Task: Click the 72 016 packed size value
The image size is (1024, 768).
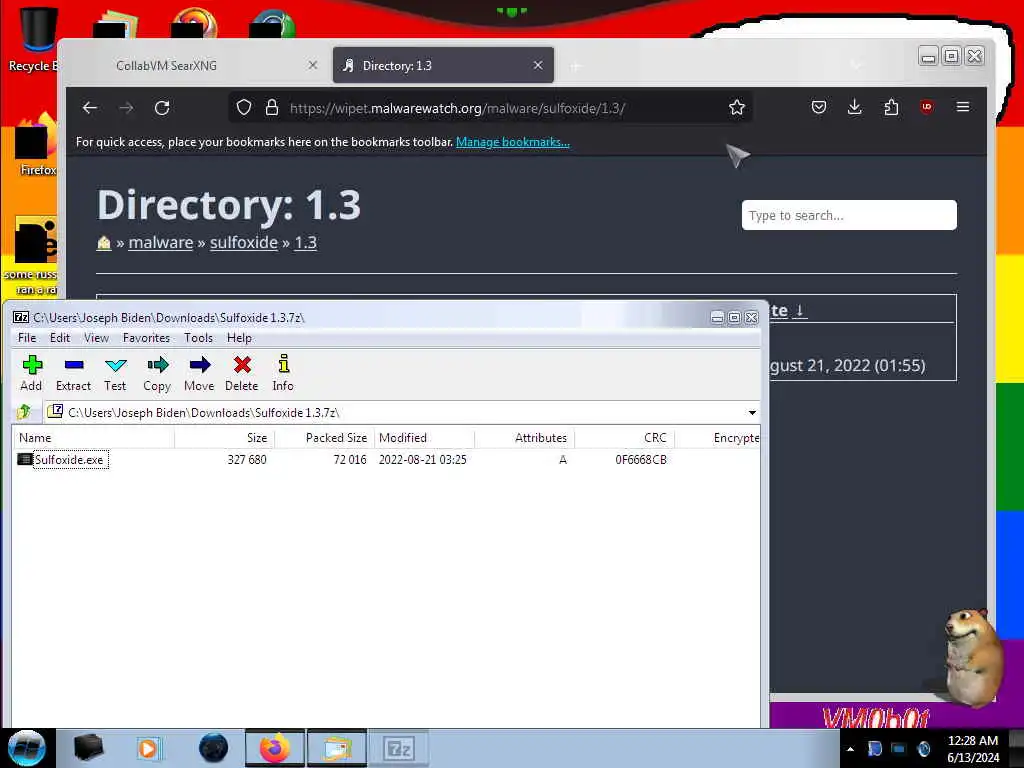Action: [x=349, y=460]
